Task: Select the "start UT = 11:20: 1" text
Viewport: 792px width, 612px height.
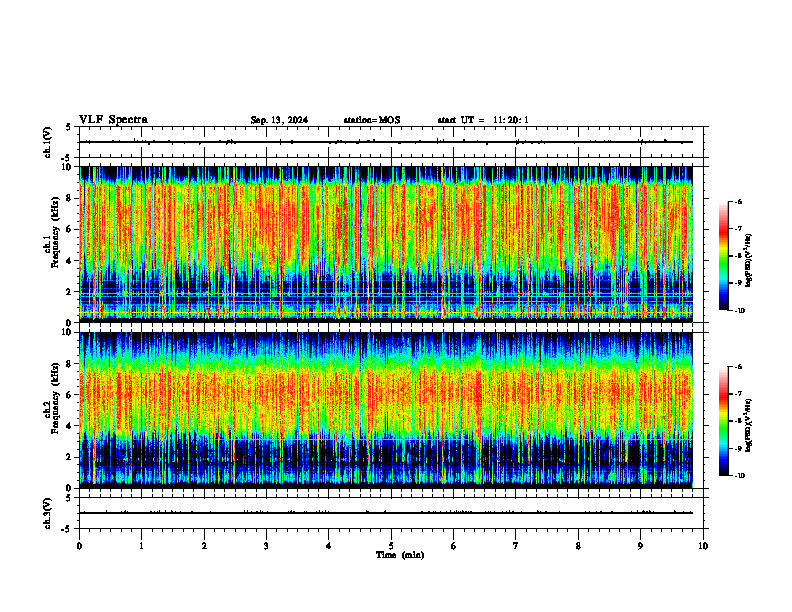Action: (x=483, y=120)
